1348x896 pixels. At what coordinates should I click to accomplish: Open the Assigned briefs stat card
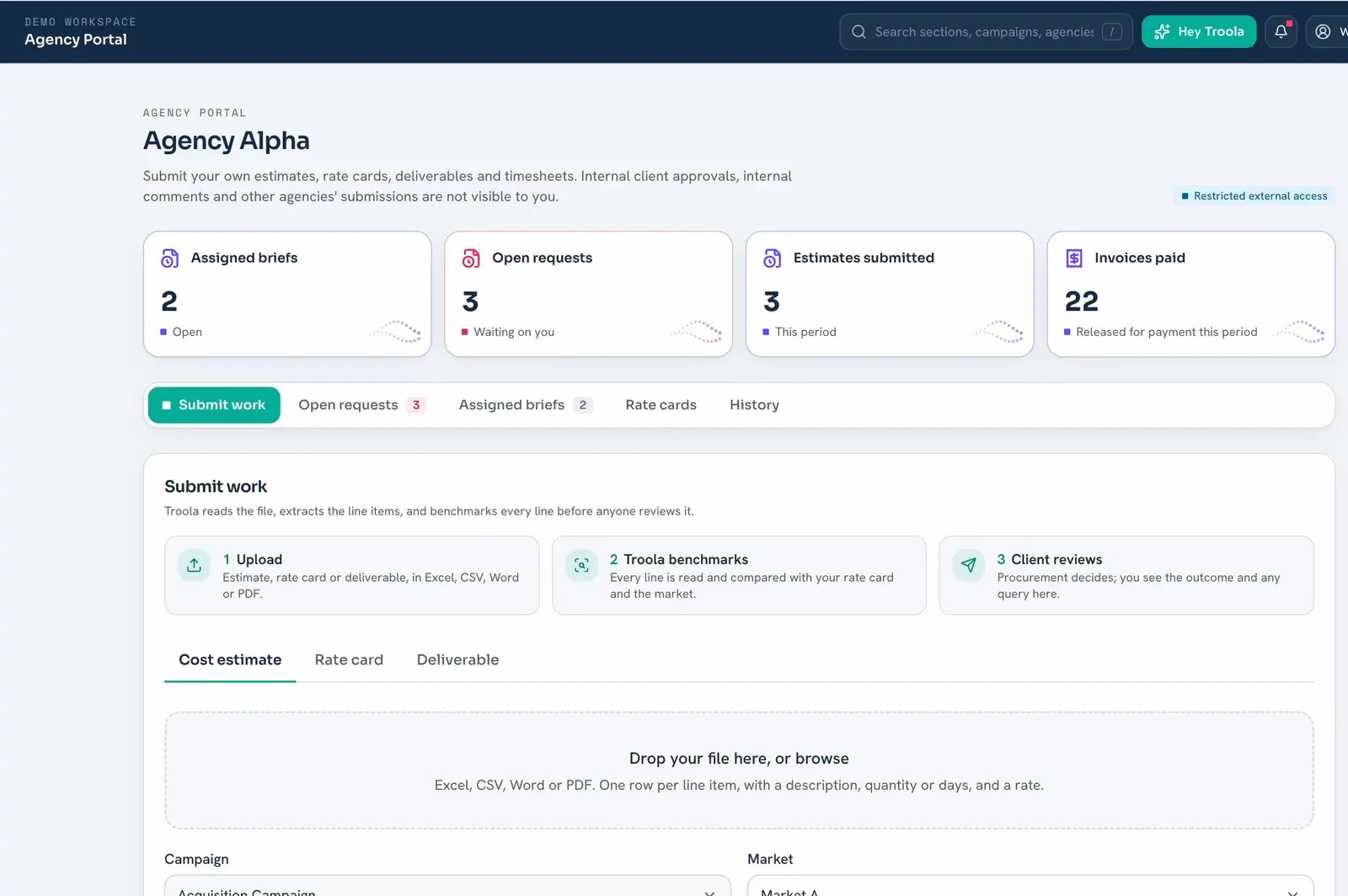tap(287, 294)
